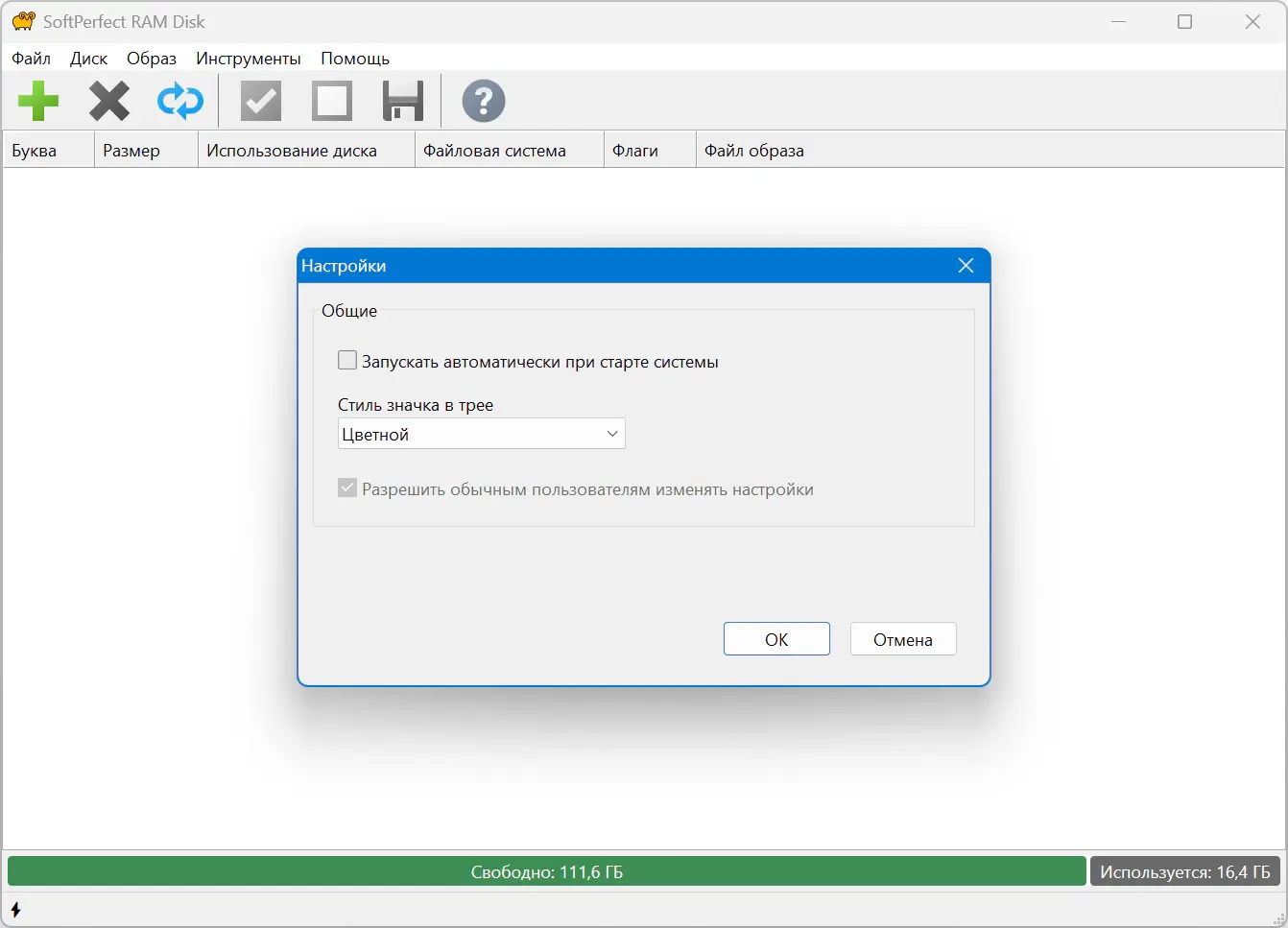Click the Общие group label
Image resolution: width=1288 pixels, height=928 pixels.
pos(349,311)
